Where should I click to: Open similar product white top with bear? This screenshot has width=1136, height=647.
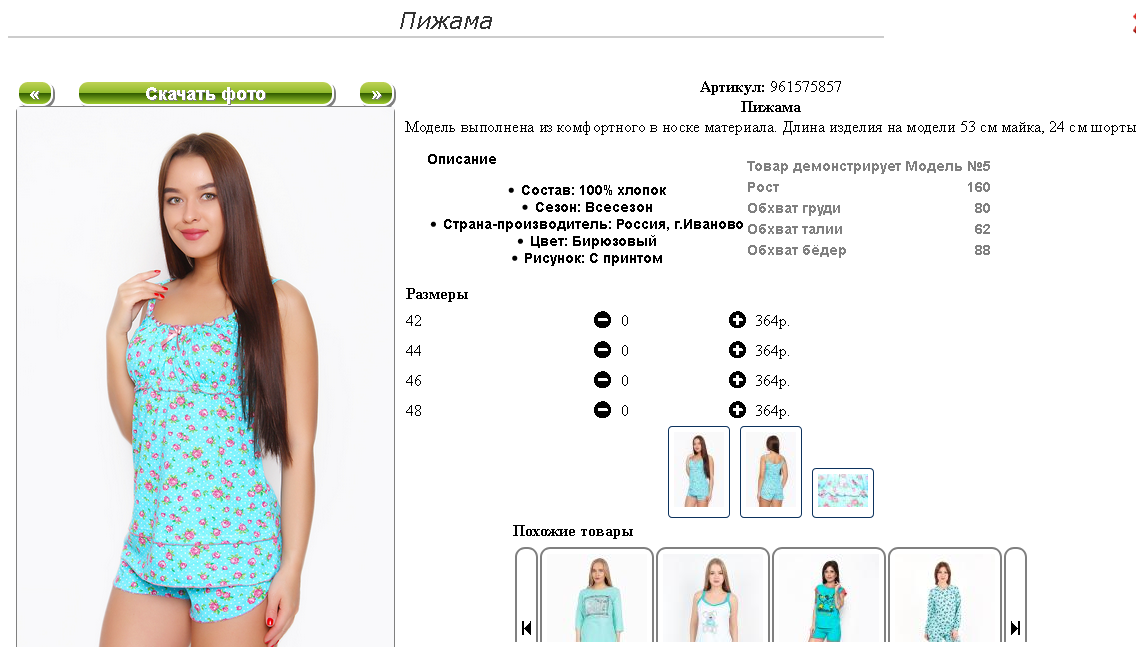pyautogui.click(x=713, y=596)
